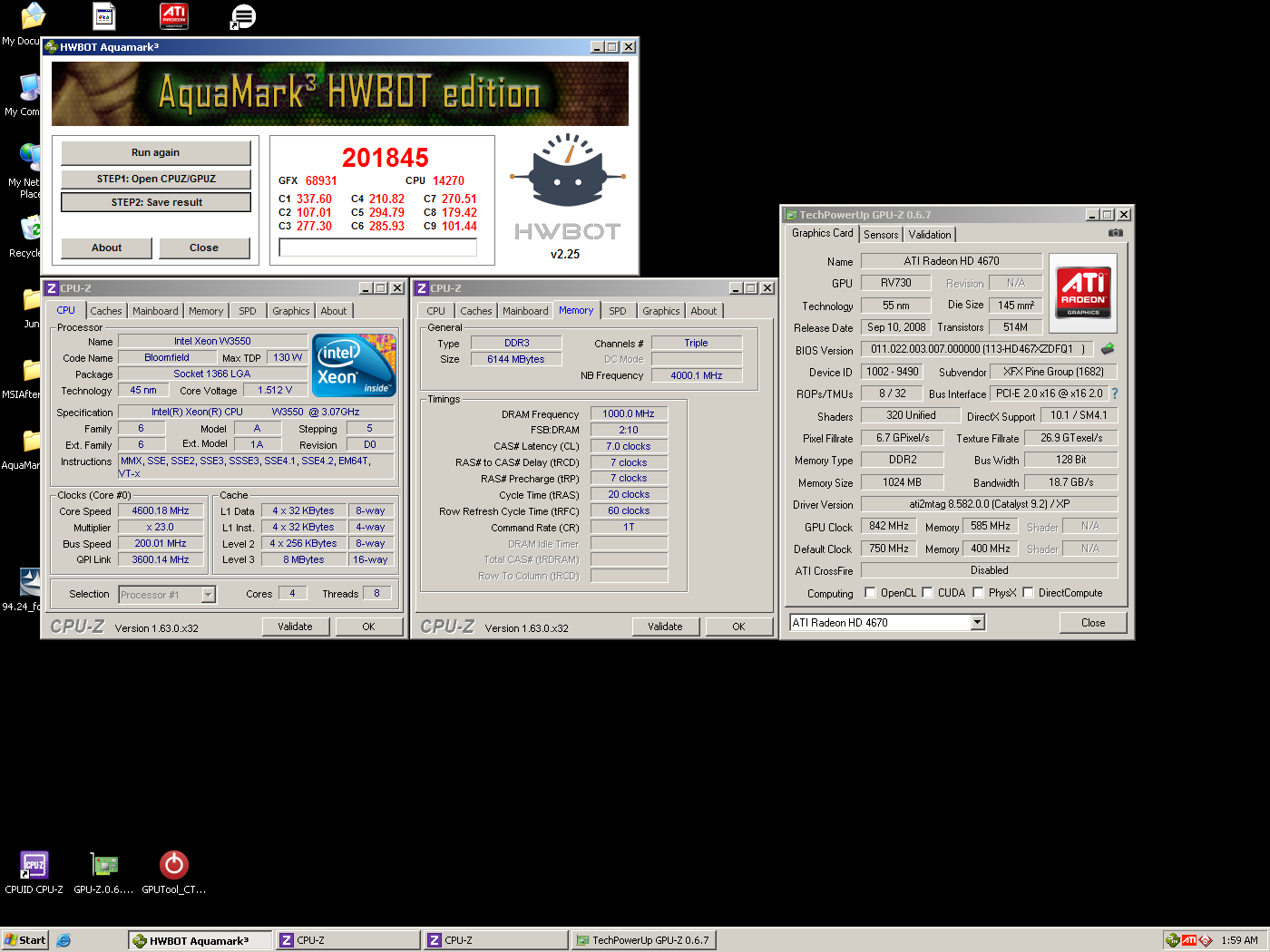Click the Bus Interface question mark icon
The width and height of the screenshot is (1270, 952).
coord(1115,393)
